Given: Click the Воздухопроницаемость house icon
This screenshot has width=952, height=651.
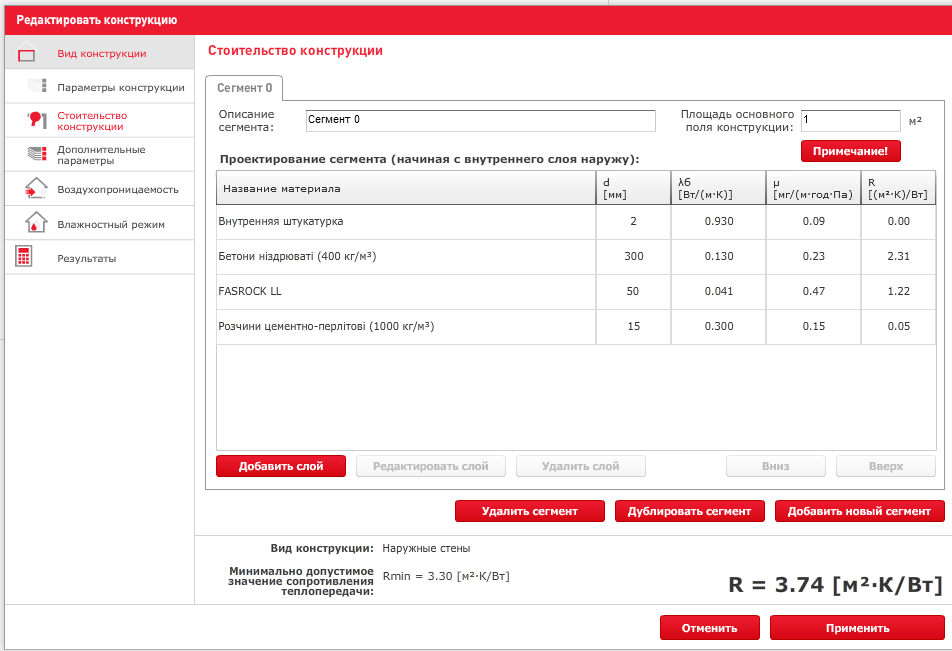Looking at the screenshot, I should tap(36, 188).
